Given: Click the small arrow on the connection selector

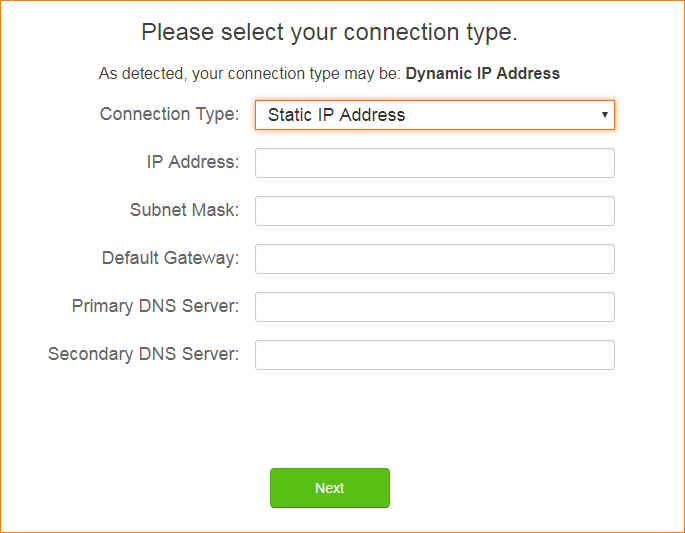Looking at the screenshot, I should pos(605,115).
